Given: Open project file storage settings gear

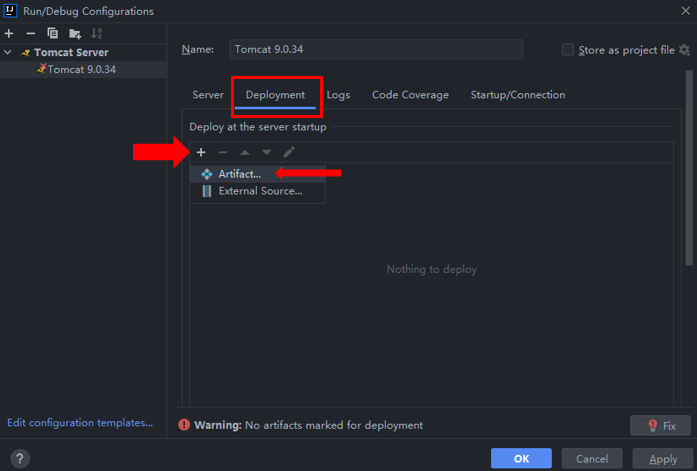Looking at the screenshot, I should (685, 50).
